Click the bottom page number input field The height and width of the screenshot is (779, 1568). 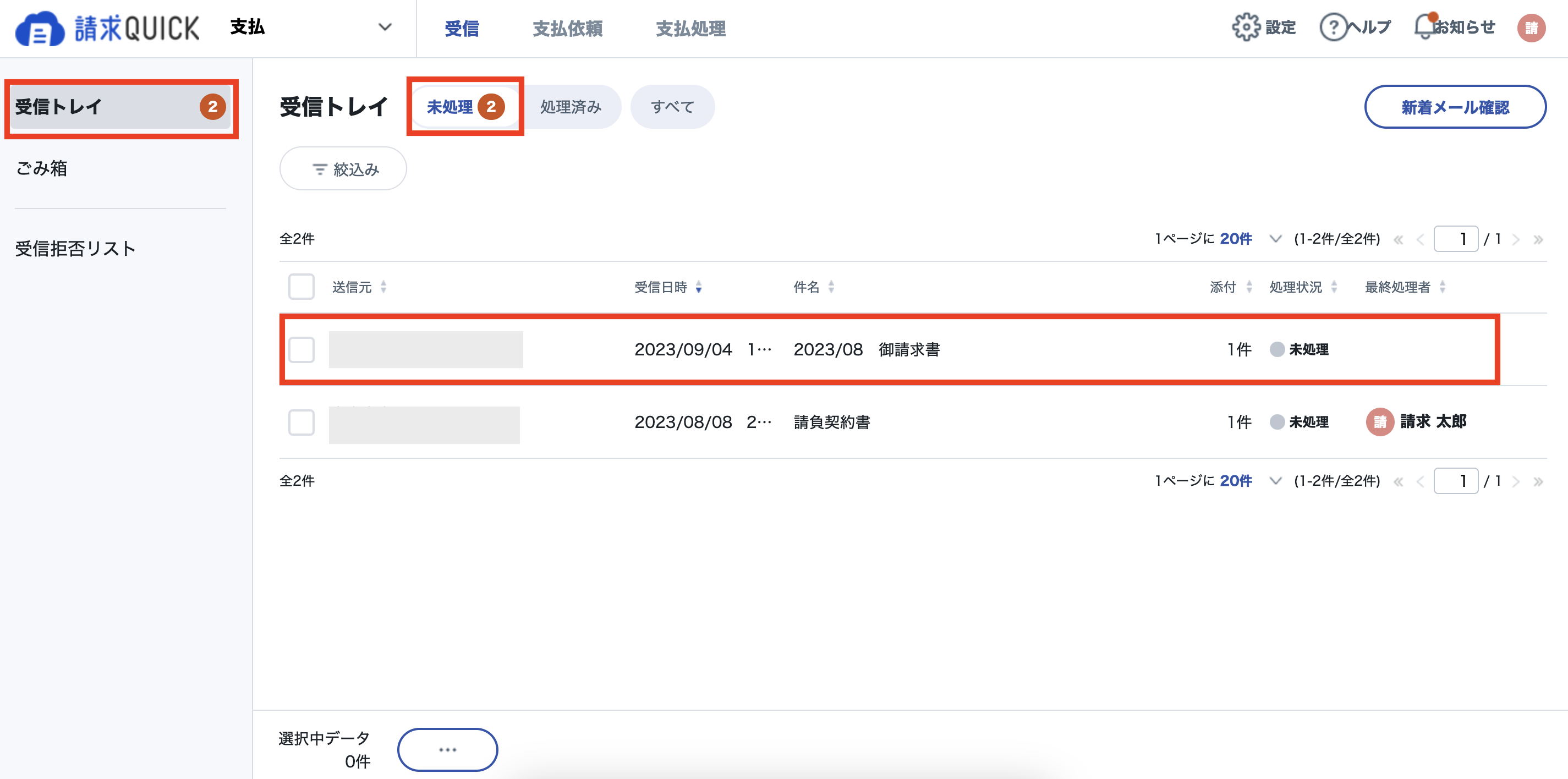click(1456, 481)
